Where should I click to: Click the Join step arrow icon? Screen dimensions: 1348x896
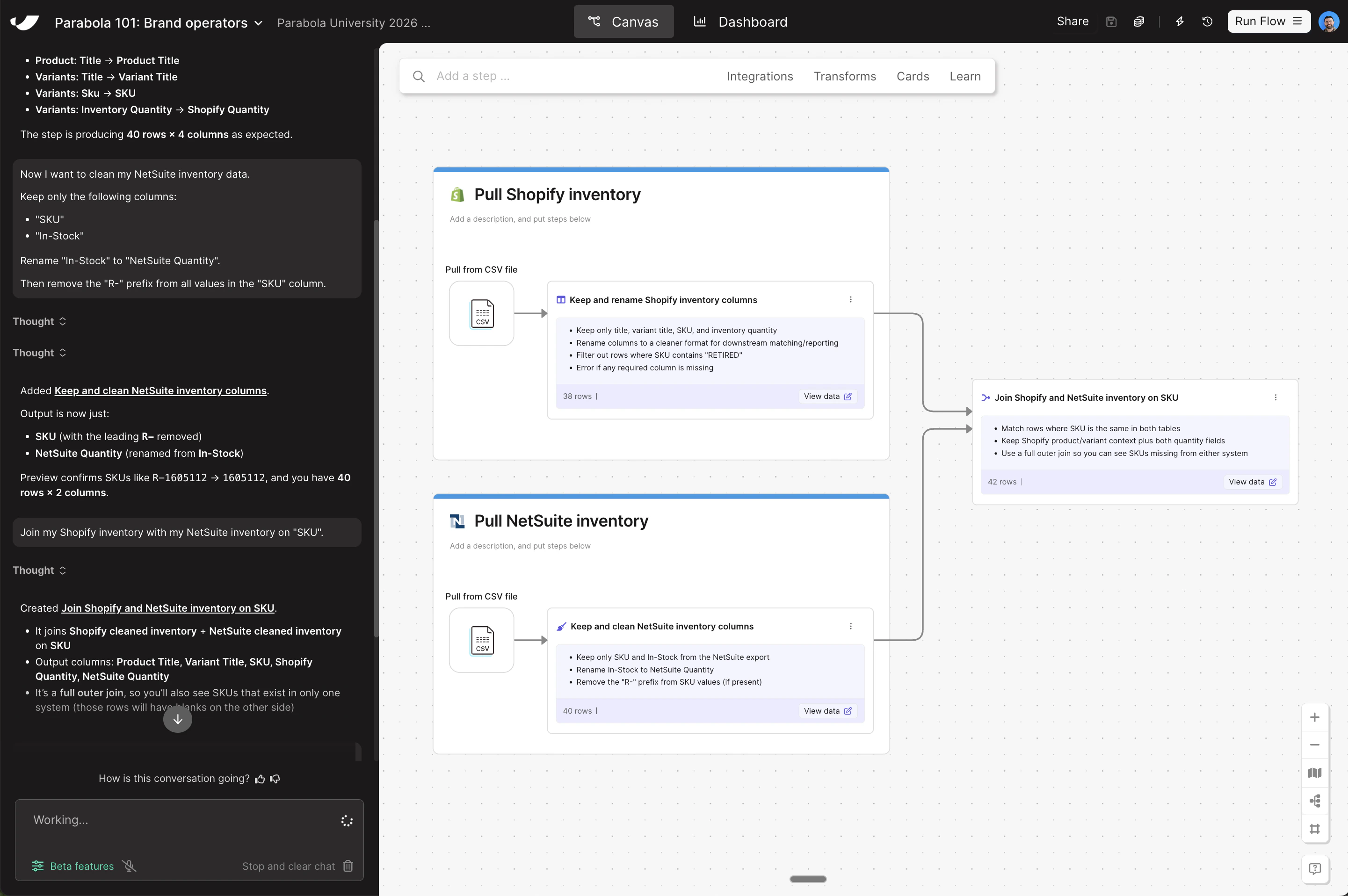(985, 397)
